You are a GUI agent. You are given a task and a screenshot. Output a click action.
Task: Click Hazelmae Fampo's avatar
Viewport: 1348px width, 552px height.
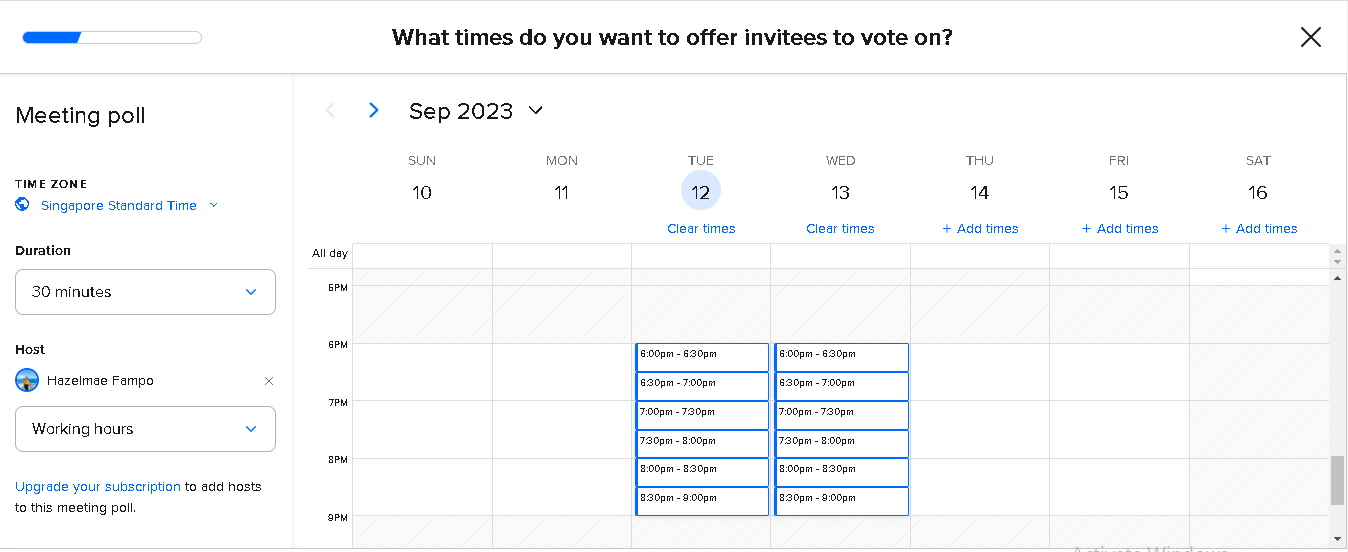point(27,380)
